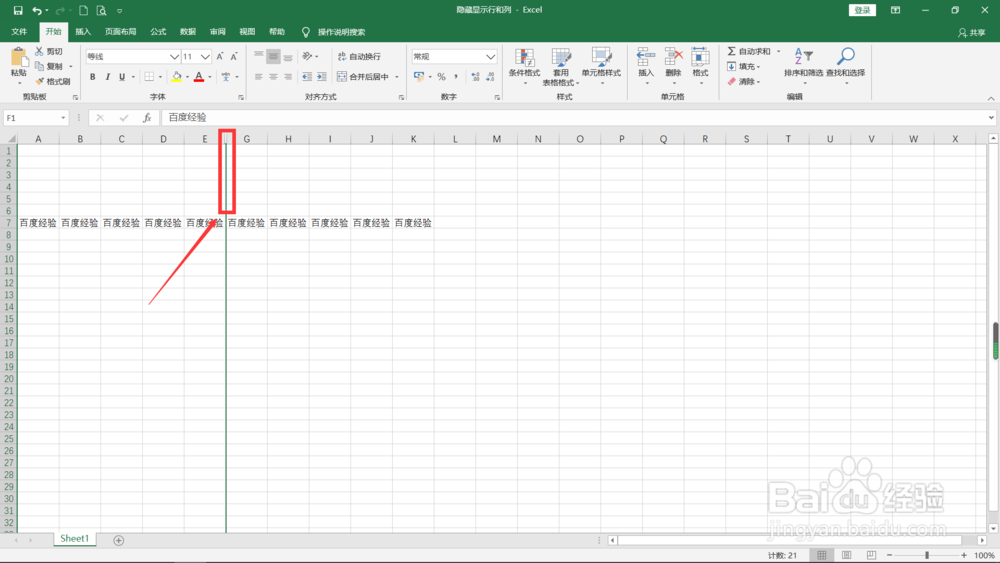Click the Tell Me search box (操作说明搜索)

pyautogui.click(x=334, y=32)
